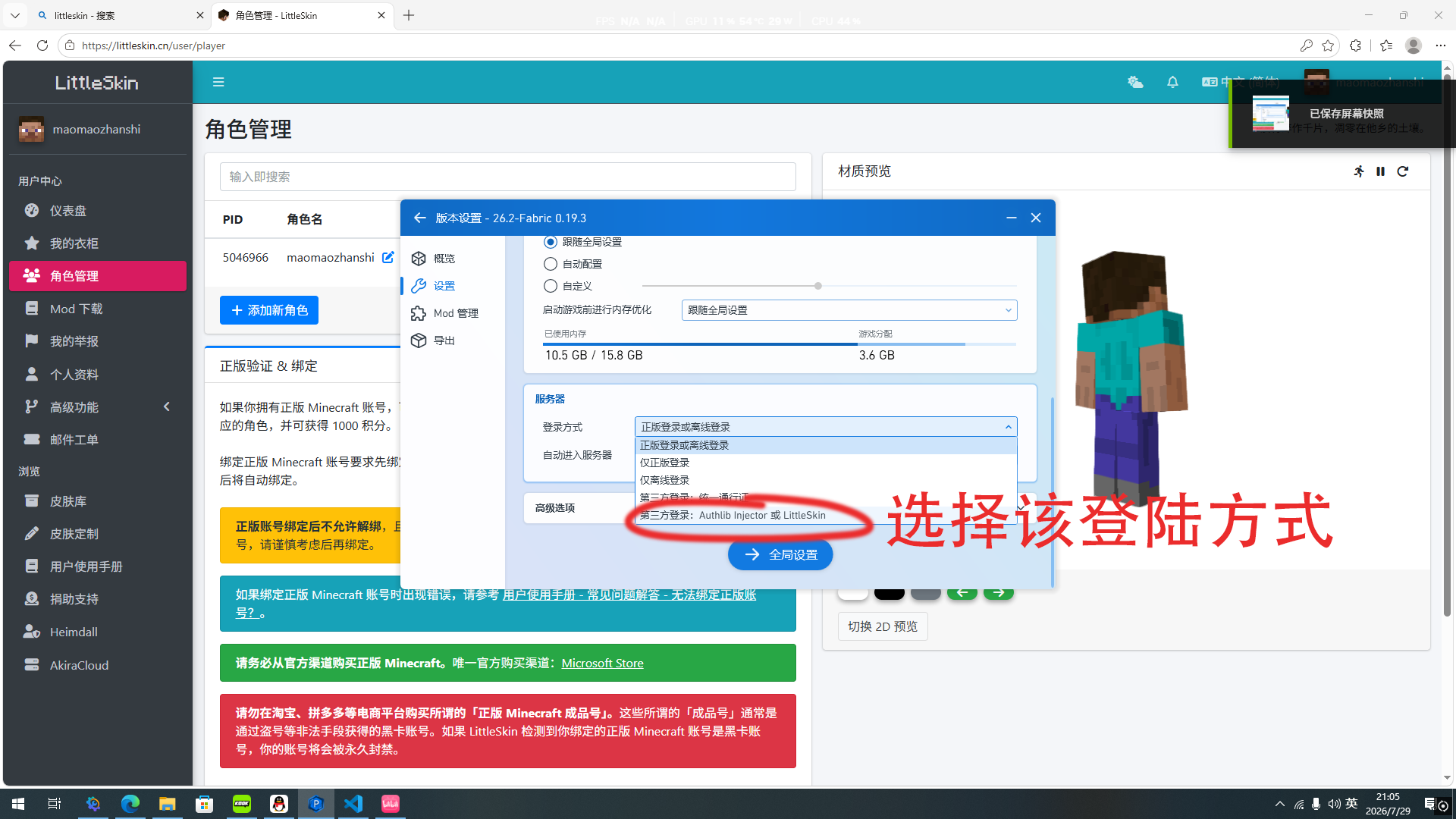Open Visual Studio Code from the taskbar
The image size is (1456, 819).
click(x=353, y=804)
